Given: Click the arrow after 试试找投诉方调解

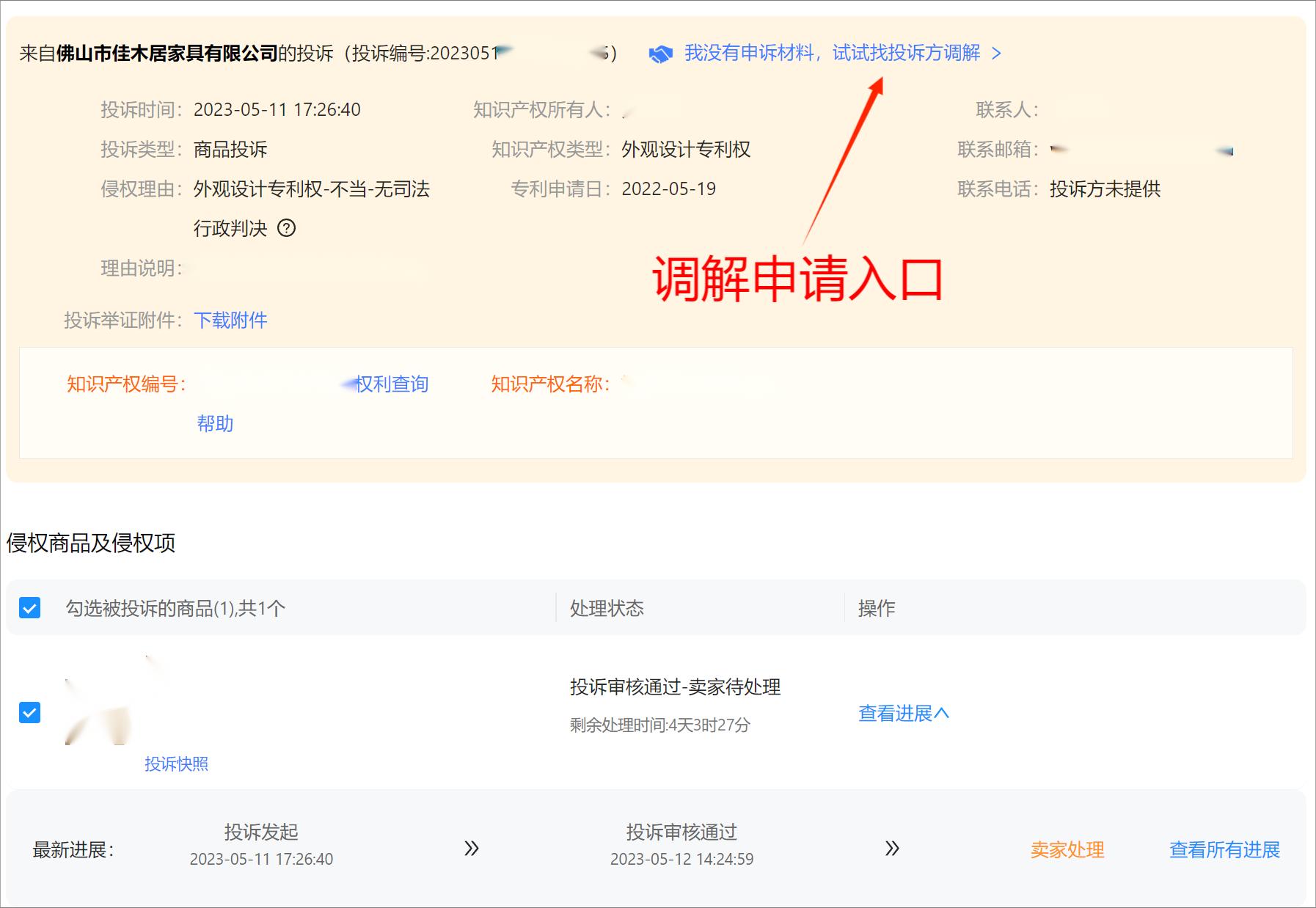Looking at the screenshot, I should pyautogui.click(x=996, y=54).
